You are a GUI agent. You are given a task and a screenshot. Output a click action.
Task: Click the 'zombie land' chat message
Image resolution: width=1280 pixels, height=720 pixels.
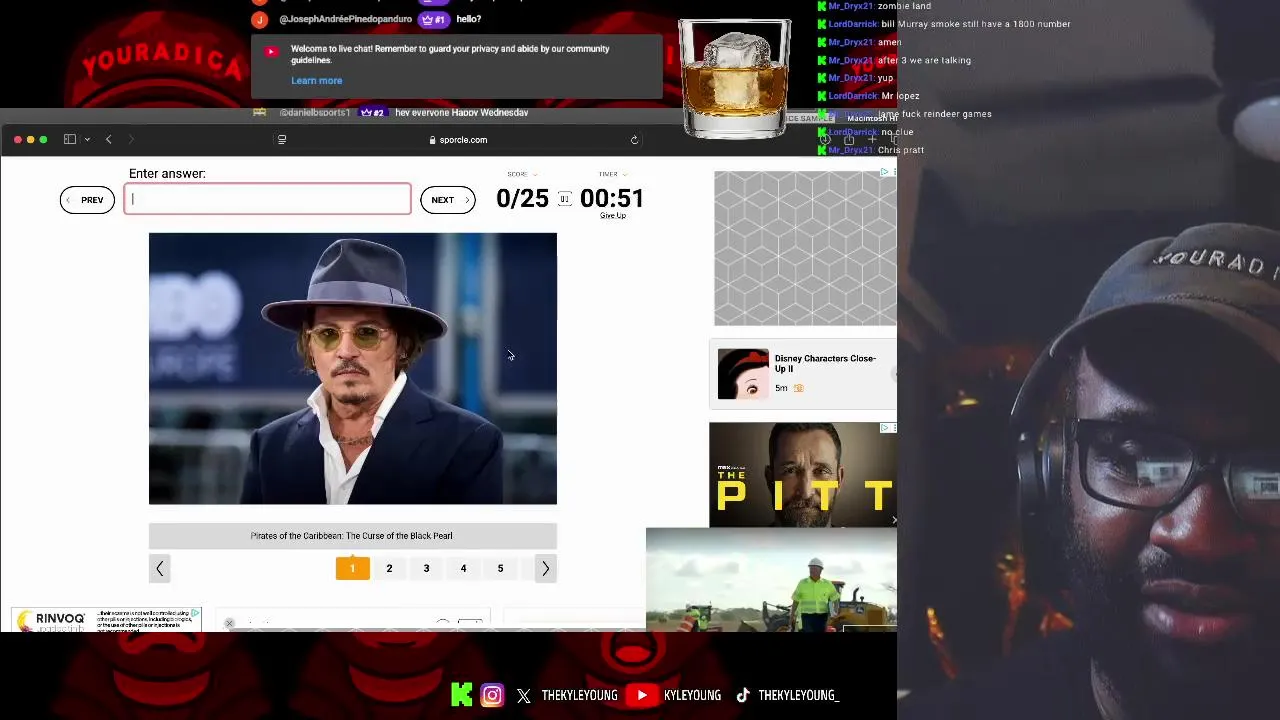tap(904, 6)
